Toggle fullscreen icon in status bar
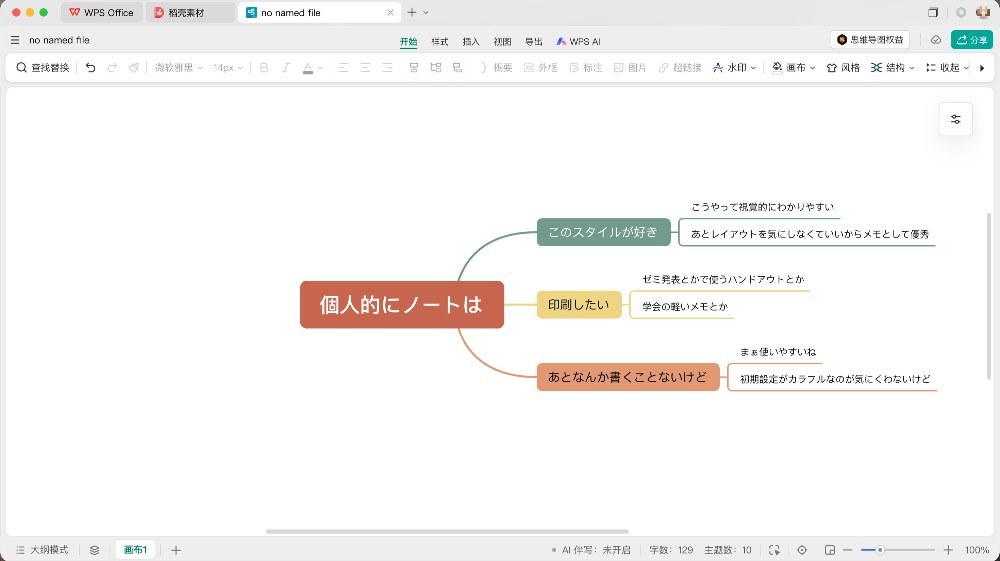The width and height of the screenshot is (1000, 561). (x=774, y=550)
